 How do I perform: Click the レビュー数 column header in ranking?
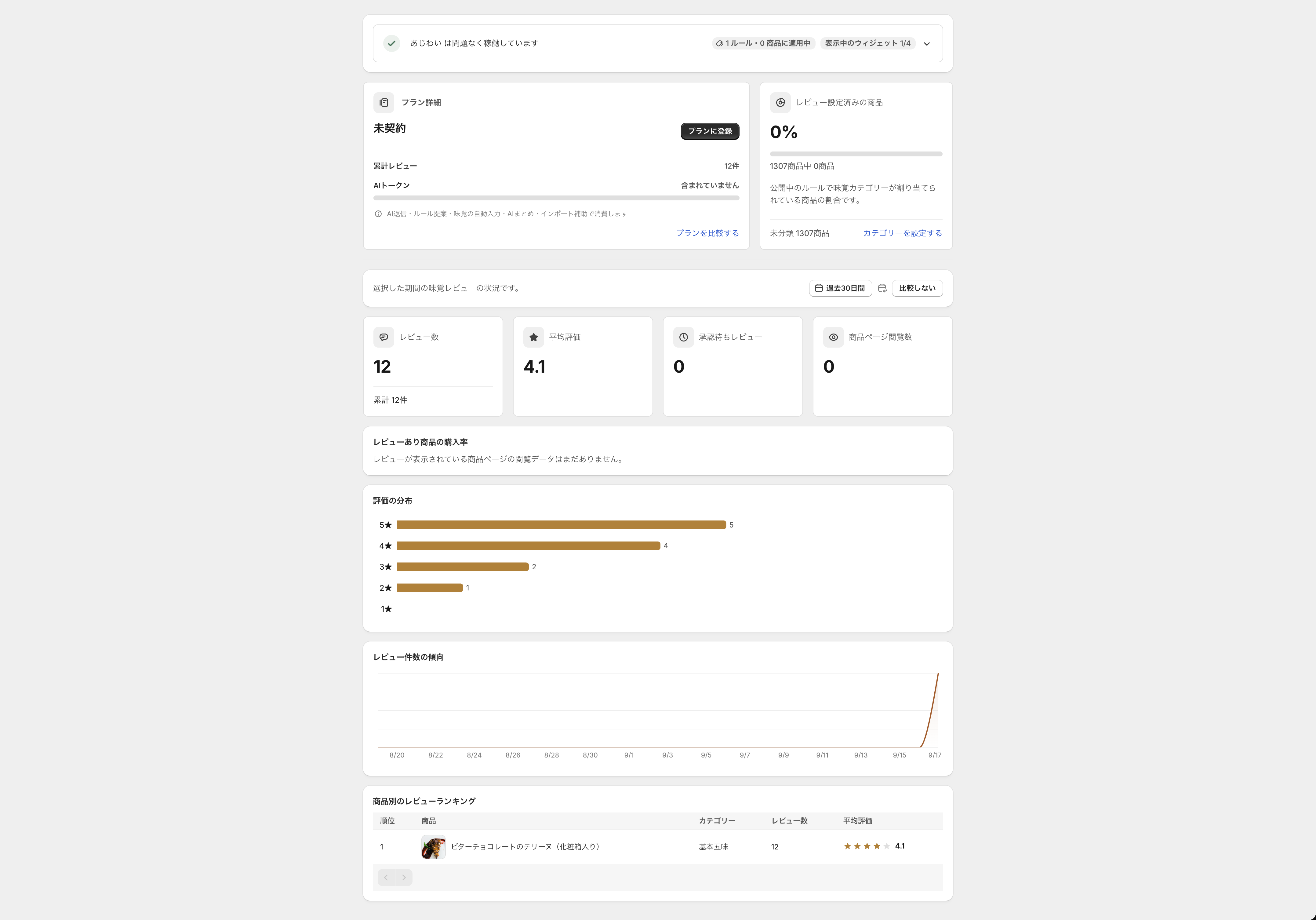789,821
